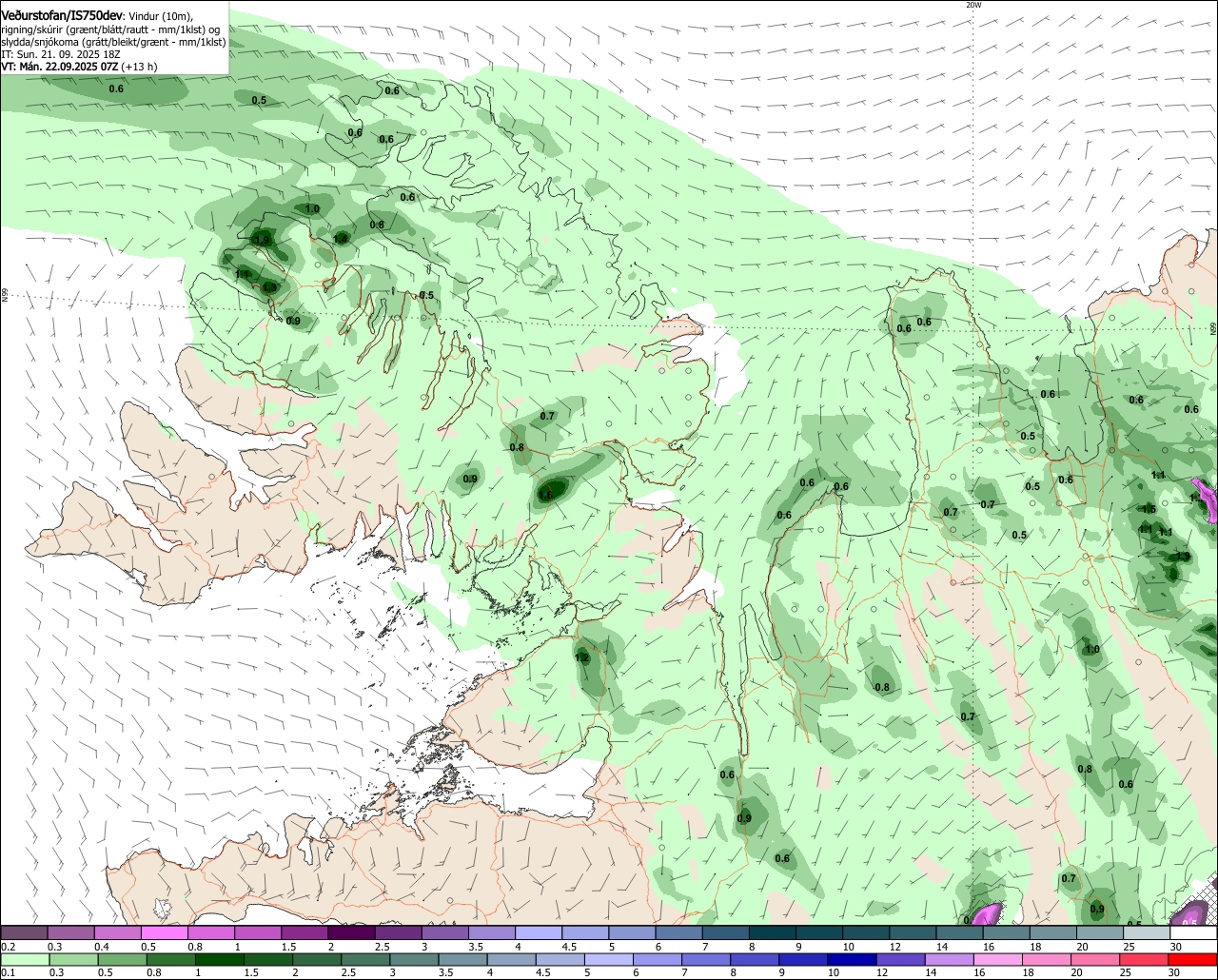
Task: Click the '1.4' precipitation value on the map
Action: pyautogui.click(x=341, y=238)
